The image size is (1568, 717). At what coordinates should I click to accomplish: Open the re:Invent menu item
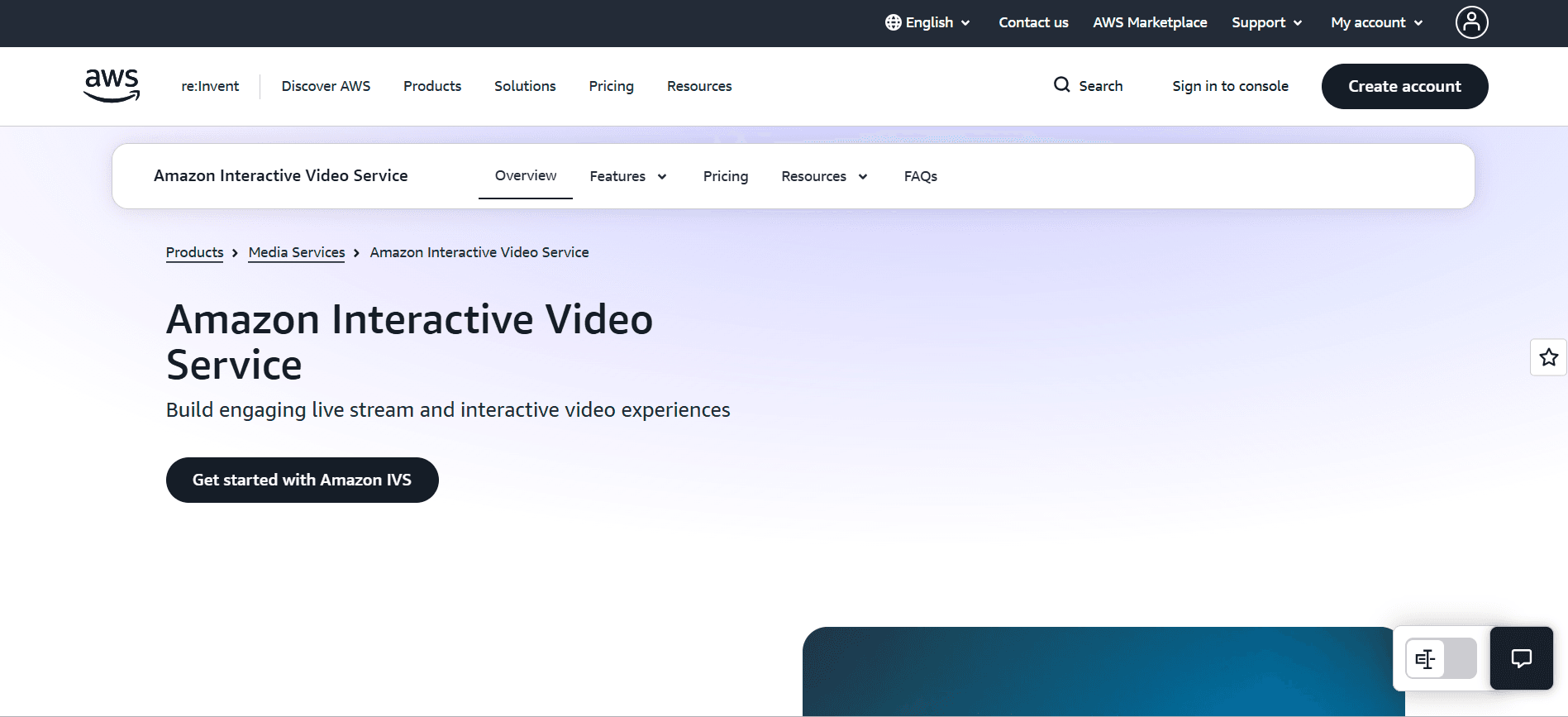click(210, 86)
